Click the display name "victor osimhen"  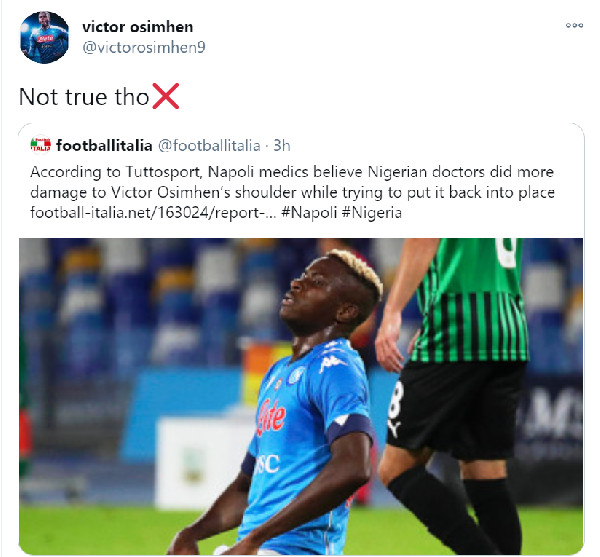click(x=138, y=27)
